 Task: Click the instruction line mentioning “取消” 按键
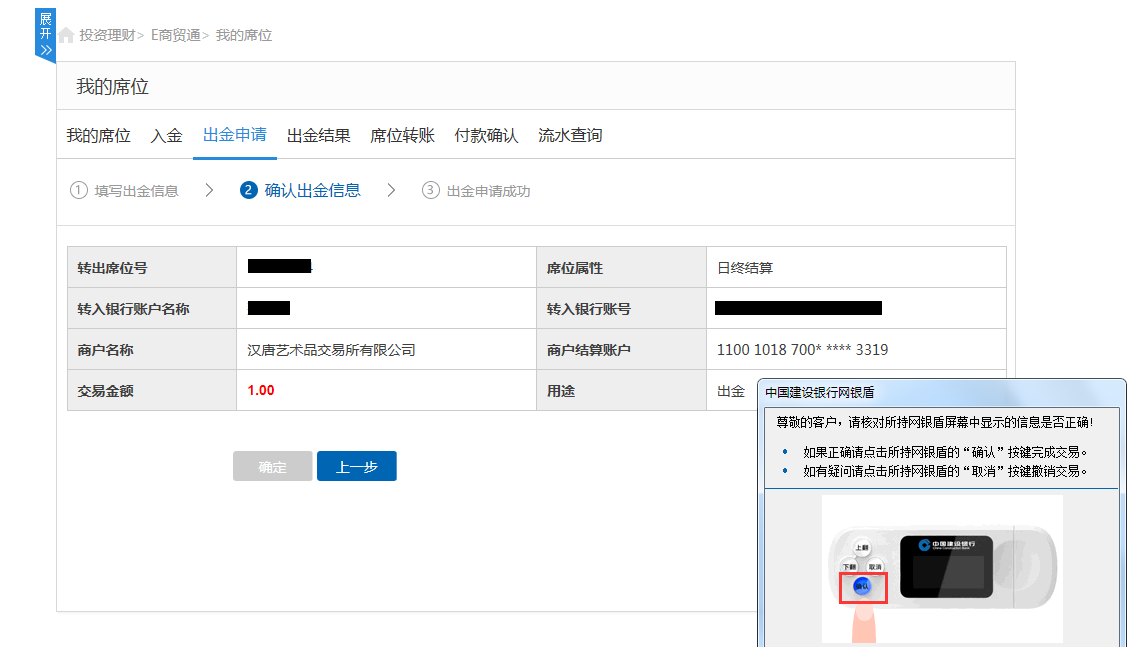945,471
